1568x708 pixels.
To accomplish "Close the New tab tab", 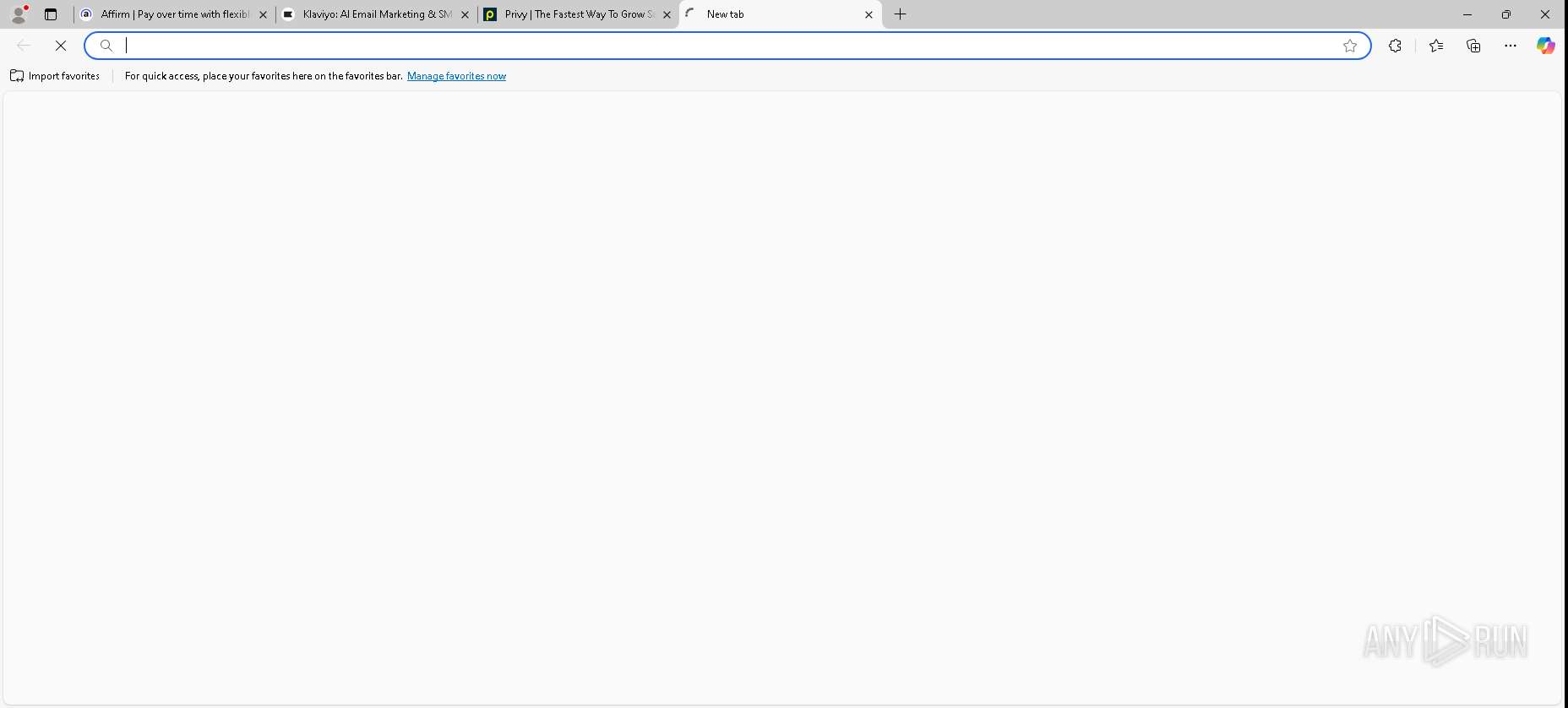I will (868, 14).
